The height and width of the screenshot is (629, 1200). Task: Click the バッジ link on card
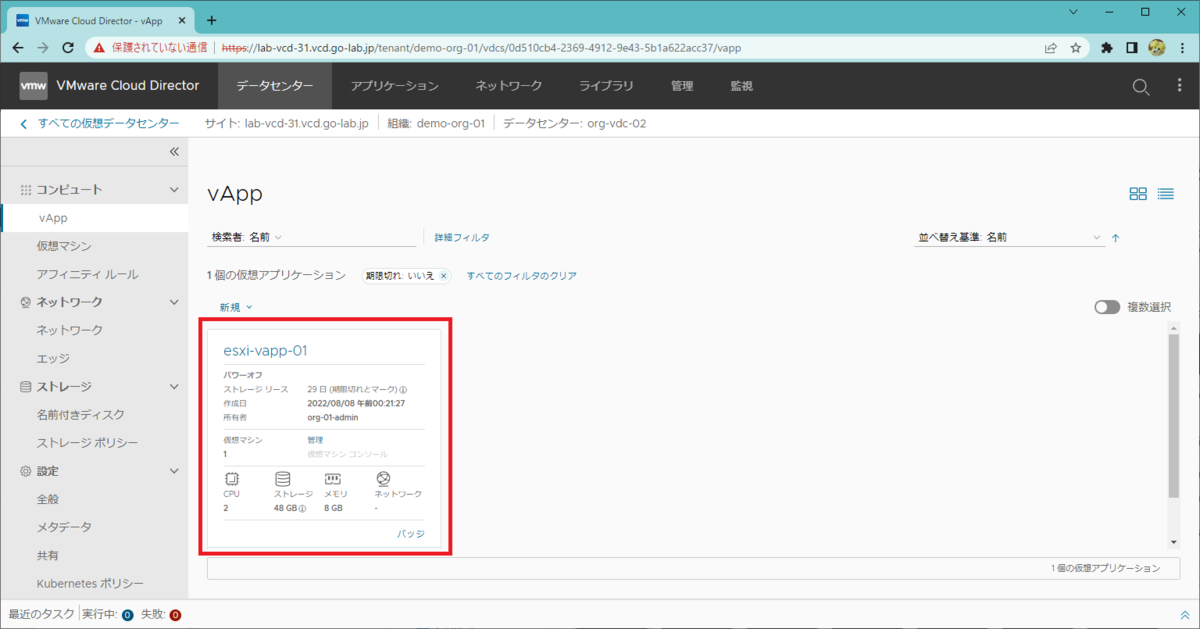pyautogui.click(x=411, y=534)
